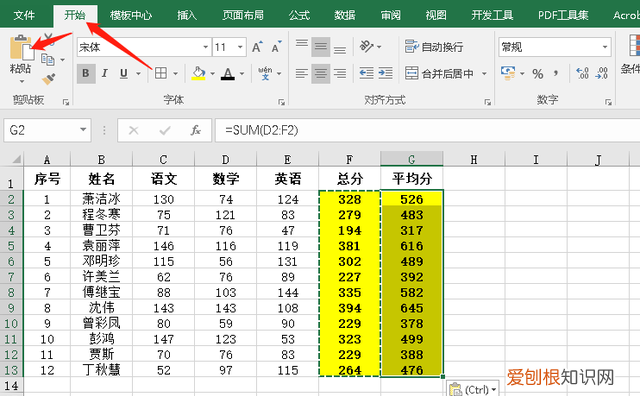Open 字体 group dialog launcher
640x396 pixels.
tap(281, 102)
